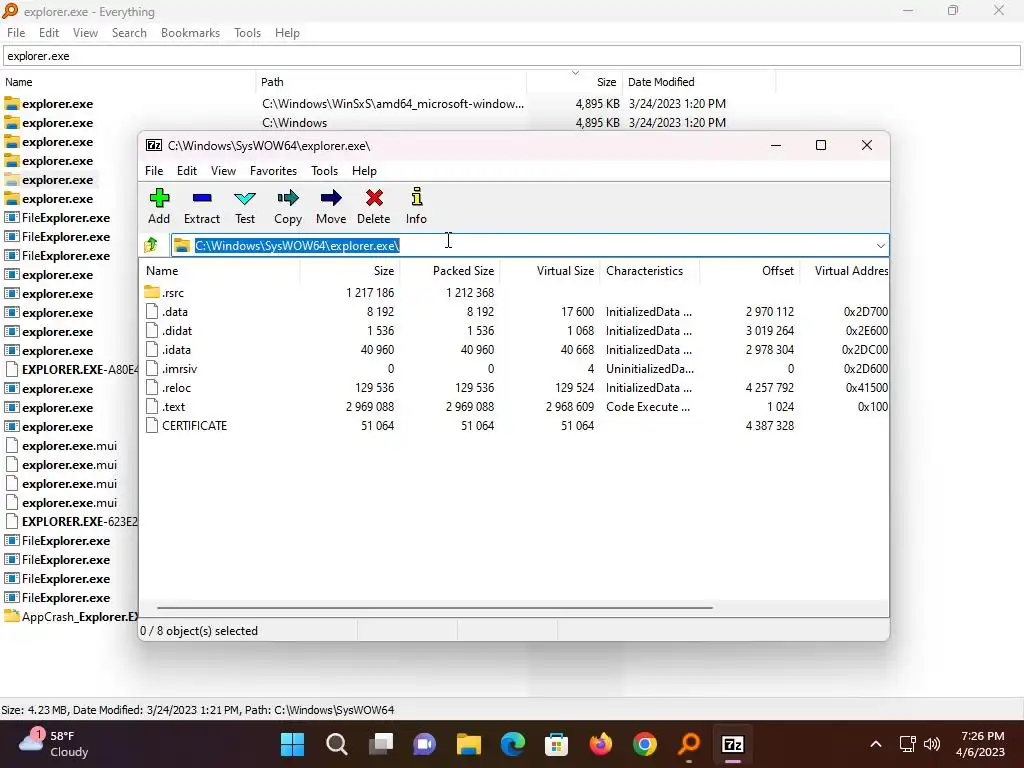1024x768 pixels.
Task: Show hidden tray icons
Action: (876, 744)
